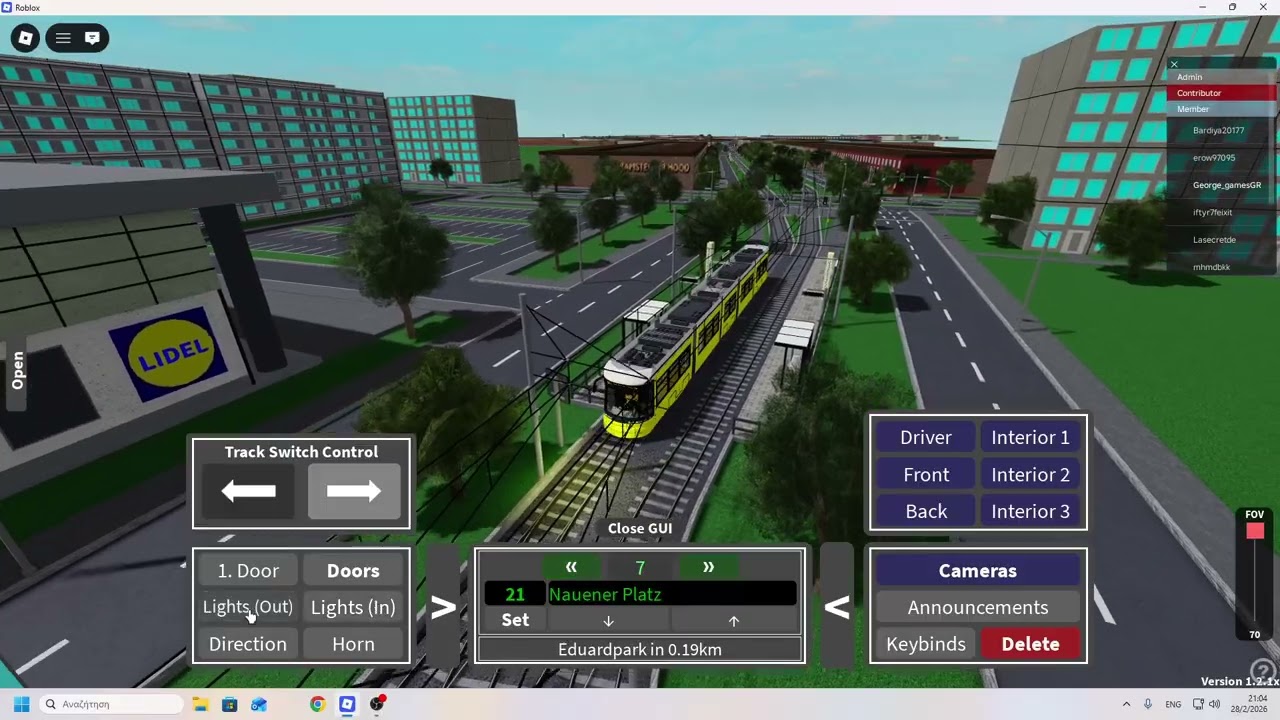Collapse the left control panel with > arrow
The image size is (1280, 720).
pyautogui.click(x=443, y=606)
